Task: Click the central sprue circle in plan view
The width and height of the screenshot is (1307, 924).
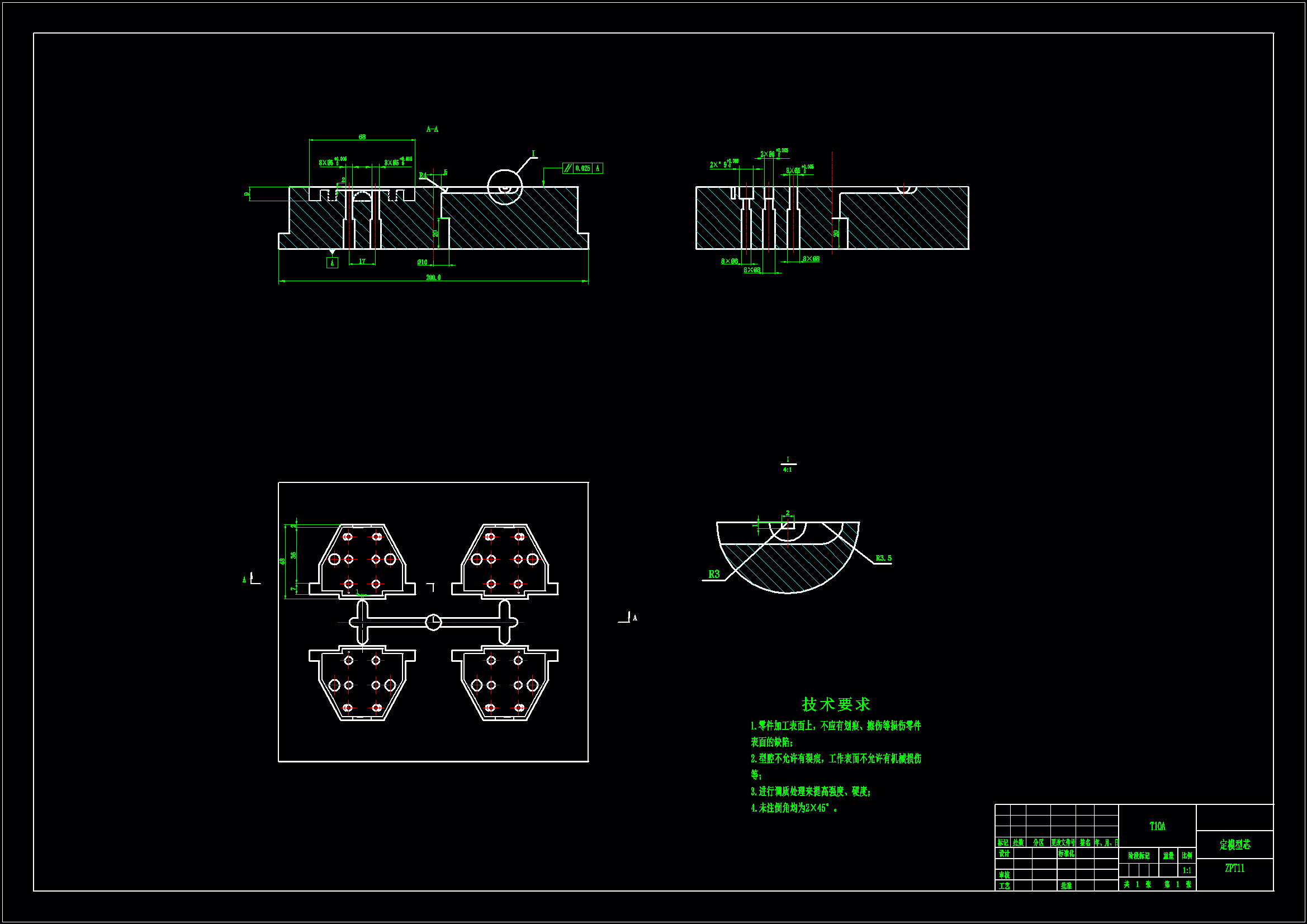Action: click(433, 622)
